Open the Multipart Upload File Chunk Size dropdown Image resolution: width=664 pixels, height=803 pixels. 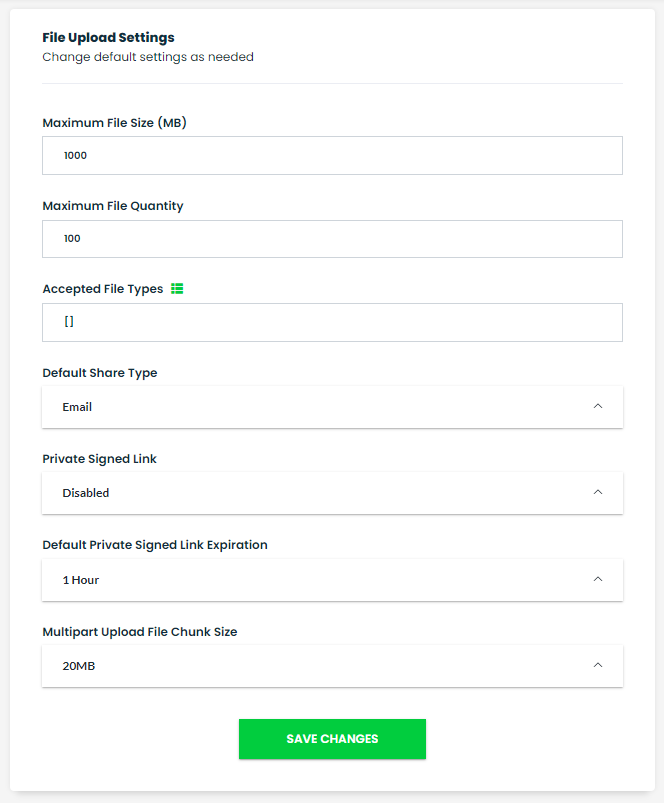[320, 666]
